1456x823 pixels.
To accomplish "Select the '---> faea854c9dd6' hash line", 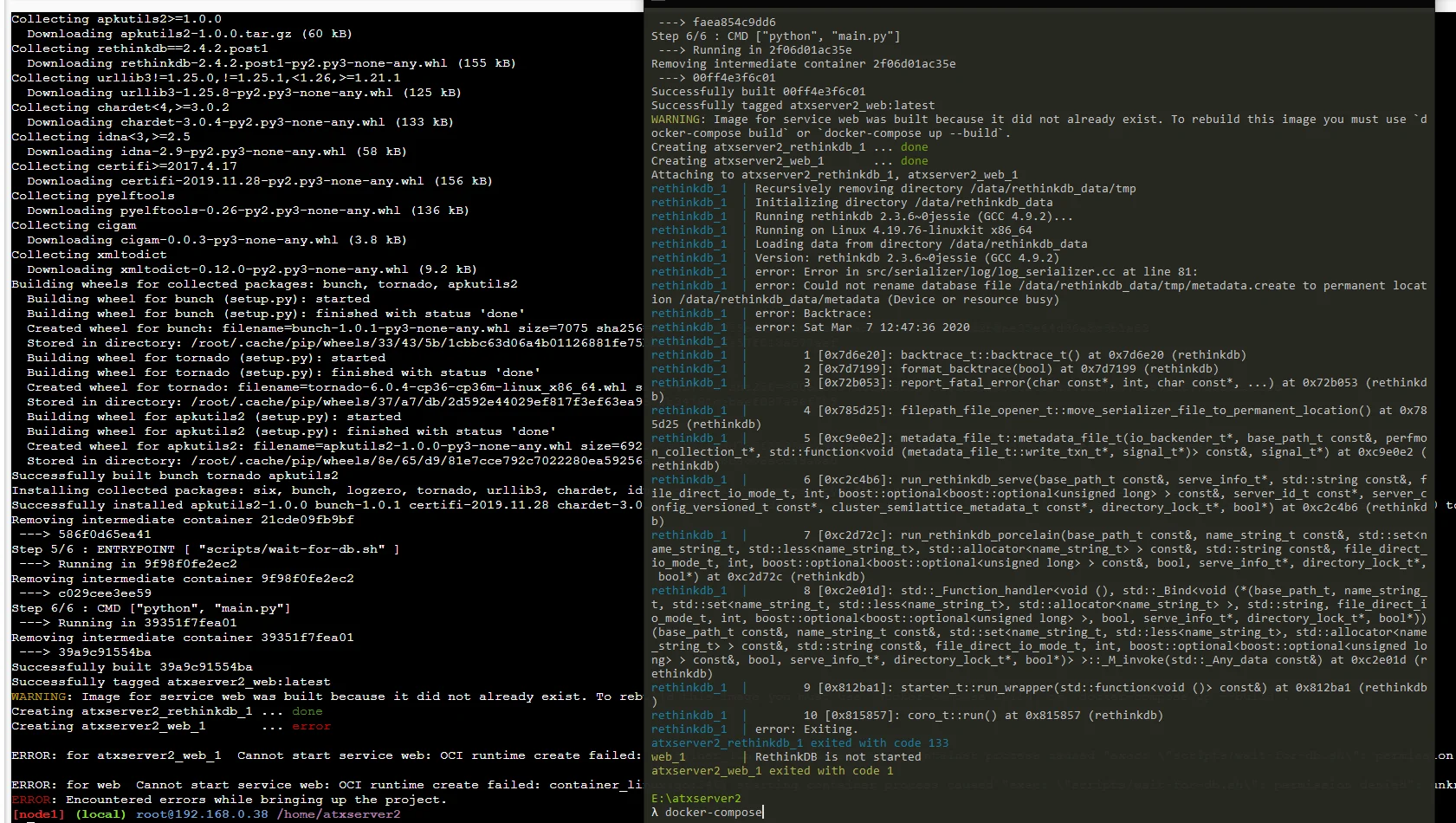I will click(717, 23).
